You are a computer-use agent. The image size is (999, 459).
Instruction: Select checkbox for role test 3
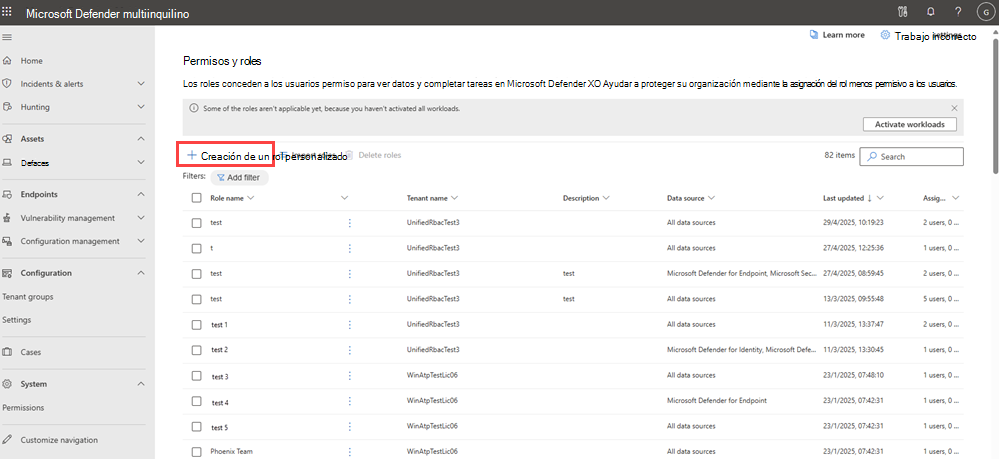coord(196,375)
